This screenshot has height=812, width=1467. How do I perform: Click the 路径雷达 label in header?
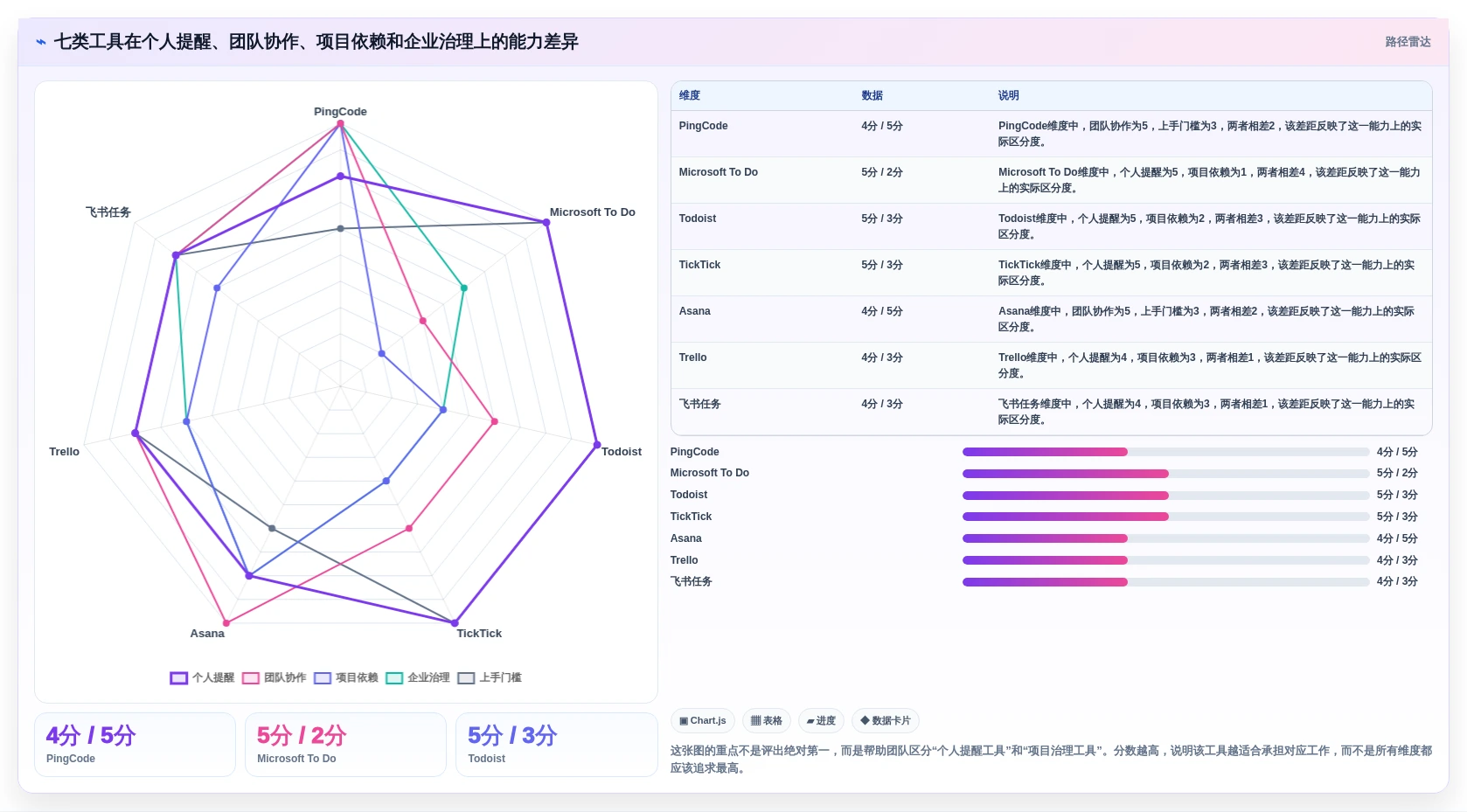tap(1408, 42)
